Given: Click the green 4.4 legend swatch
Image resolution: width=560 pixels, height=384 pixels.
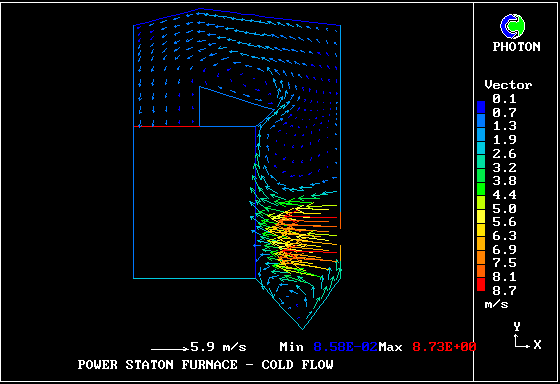Looking at the screenshot, I should click(481, 189).
